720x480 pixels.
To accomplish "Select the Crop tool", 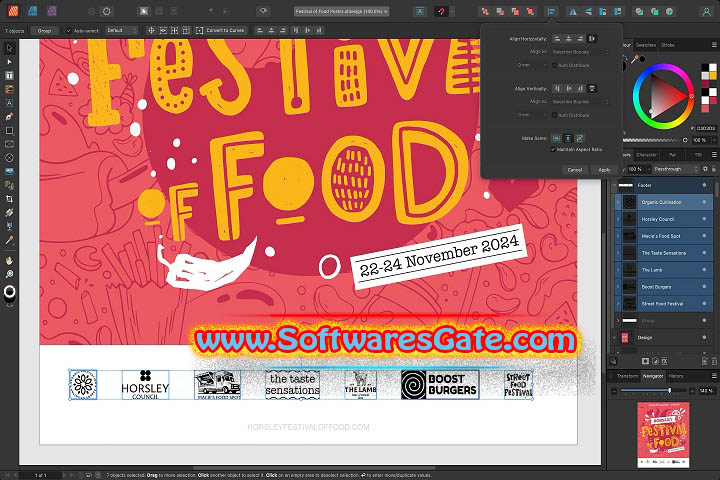I will click(x=9, y=199).
